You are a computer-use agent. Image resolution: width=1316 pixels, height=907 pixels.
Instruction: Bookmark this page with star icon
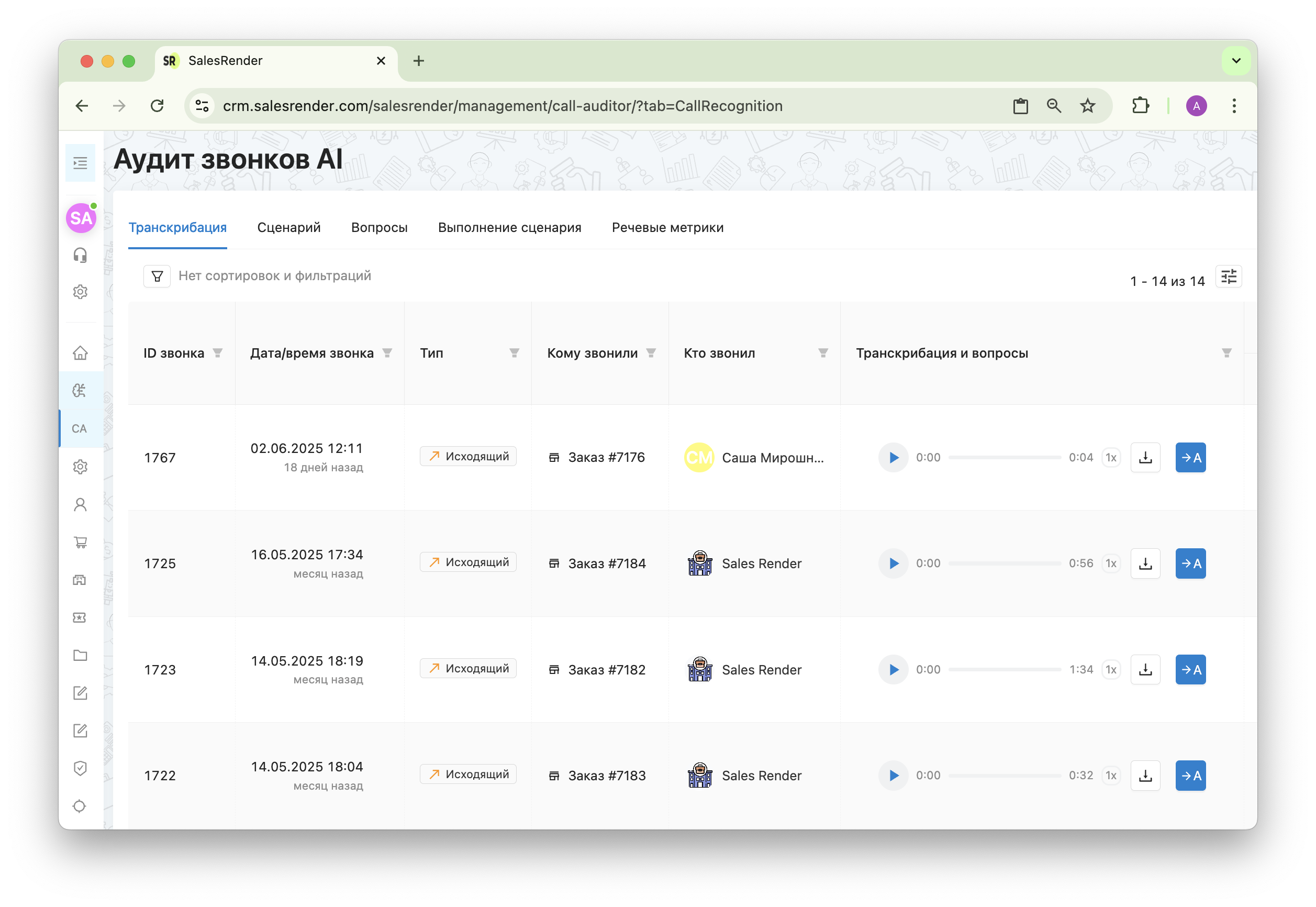point(1087,106)
